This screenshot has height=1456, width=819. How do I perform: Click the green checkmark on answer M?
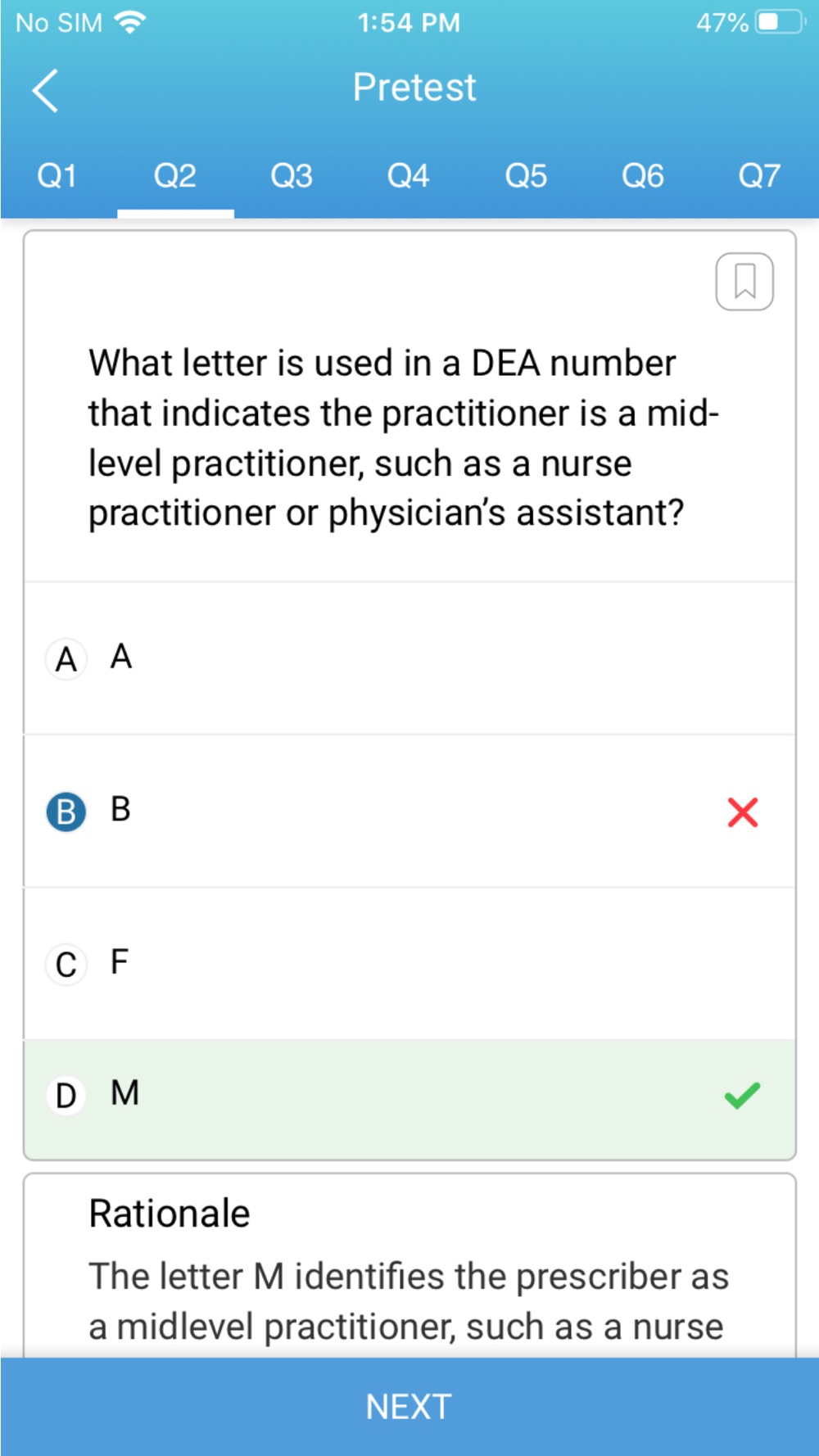743,1095
